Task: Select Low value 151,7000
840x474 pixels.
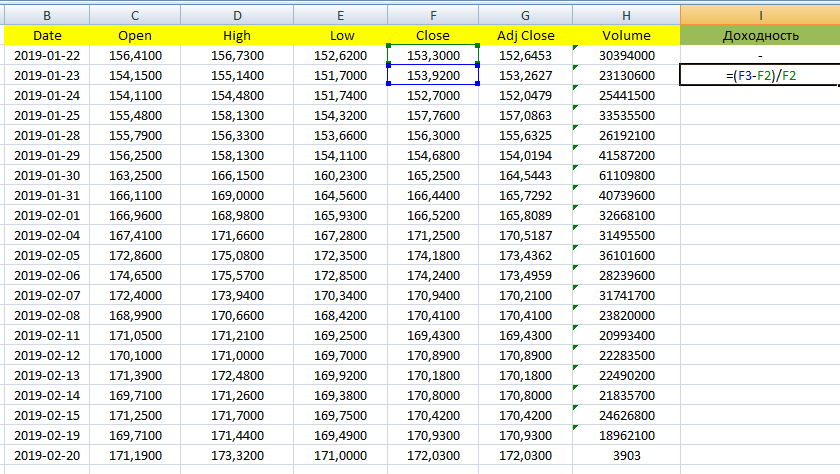Action: (x=341, y=76)
